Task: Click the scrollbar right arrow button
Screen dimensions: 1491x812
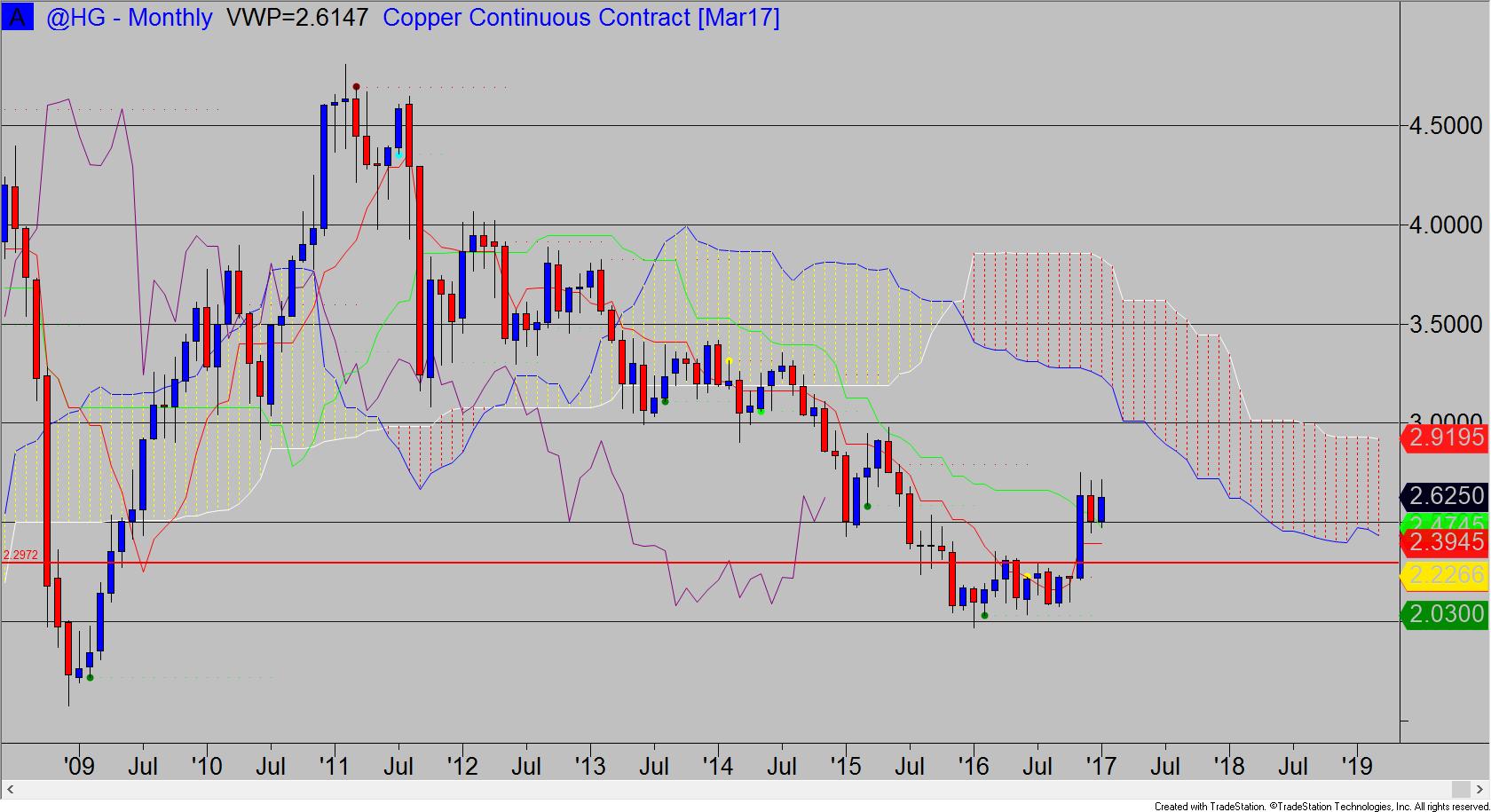Action: pos(1479,790)
